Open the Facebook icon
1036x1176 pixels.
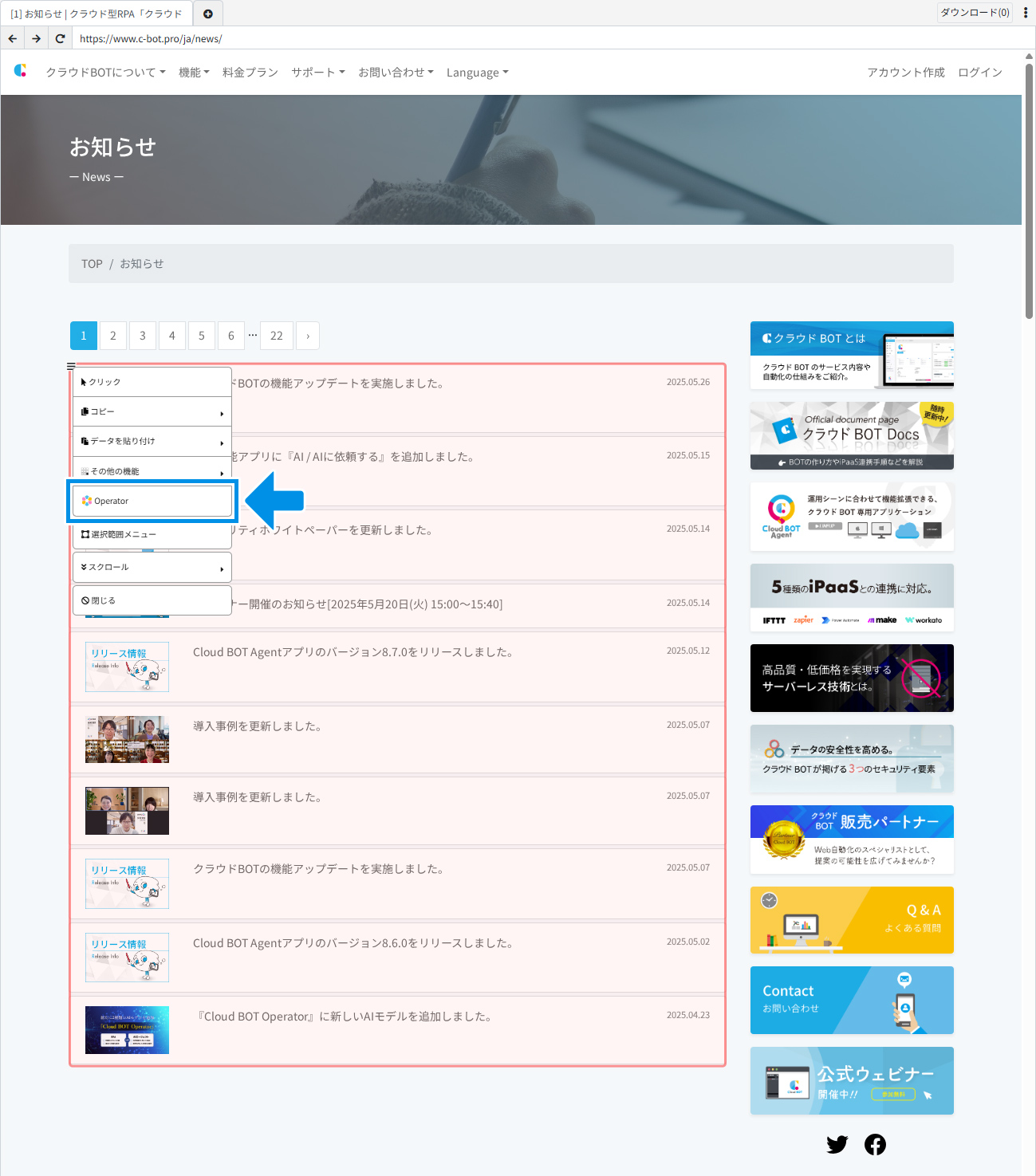click(x=875, y=1145)
